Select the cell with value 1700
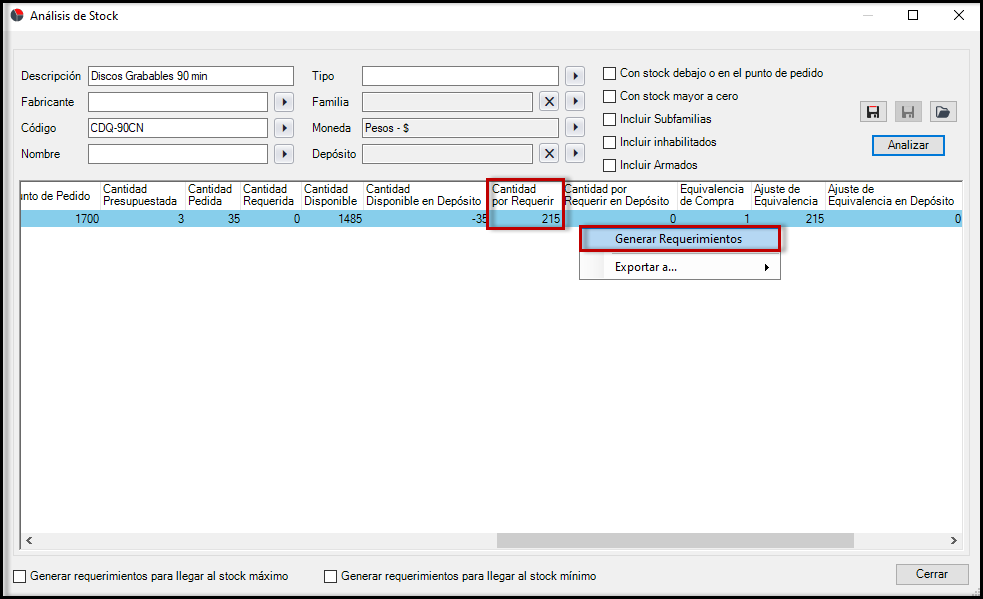983x599 pixels. [61, 219]
